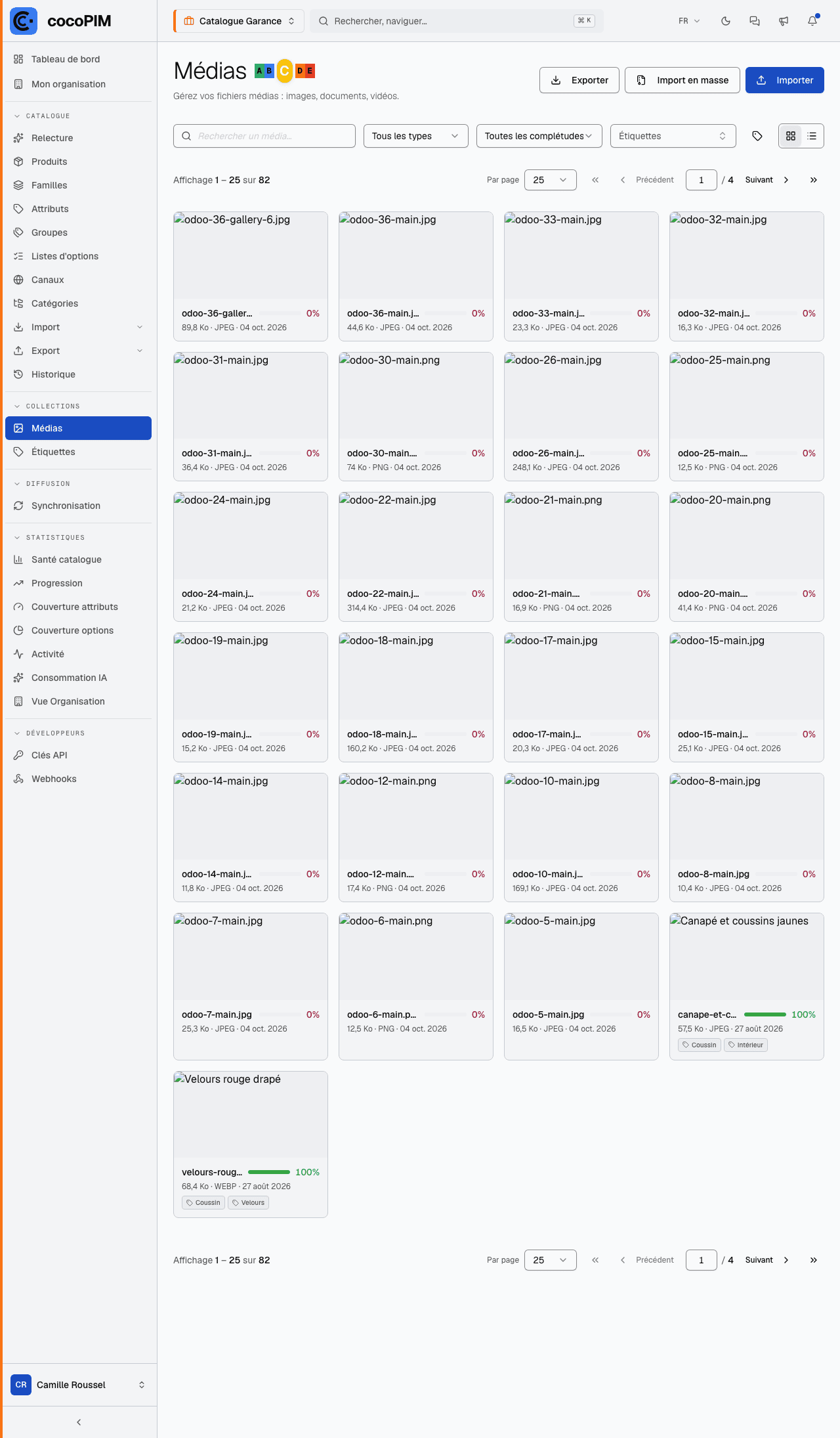Image resolution: width=840 pixels, height=1438 pixels.
Task: Click Suivant below the media grid
Action: [x=768, y=1260]
